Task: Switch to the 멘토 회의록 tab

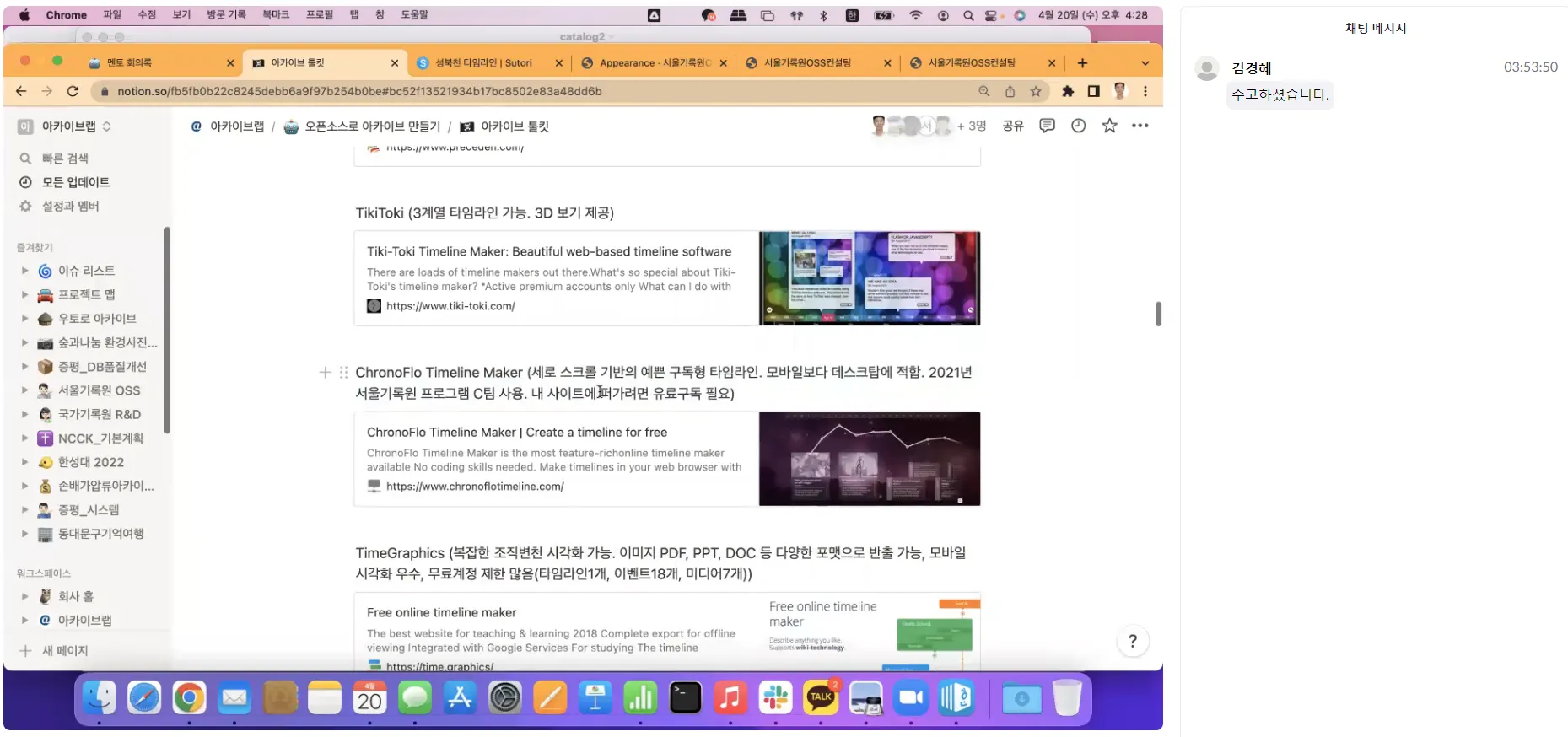Action: coord(159,63)
